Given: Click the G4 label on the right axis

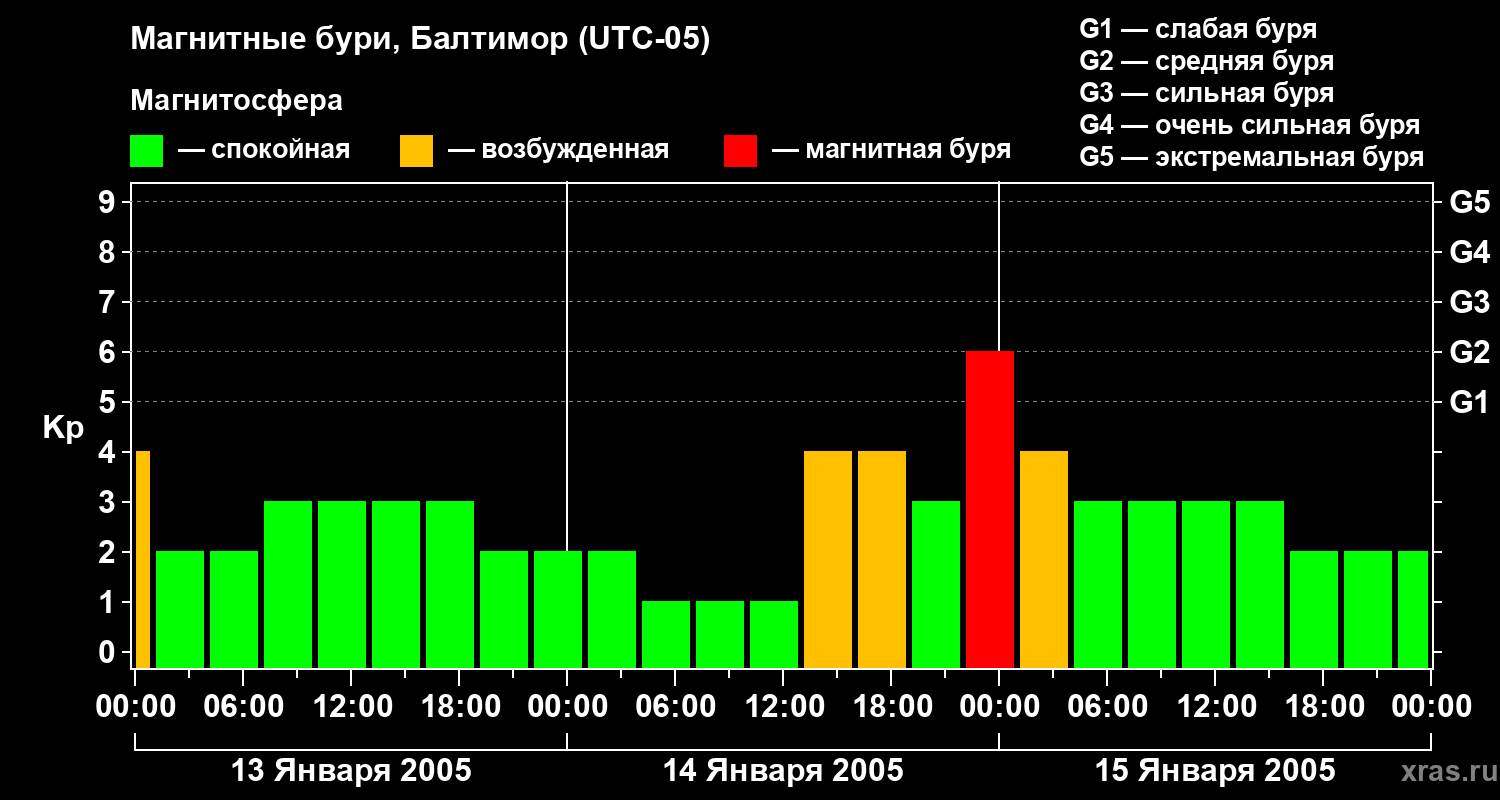Looking at the screenshot, I should [x=1470, y=252].
